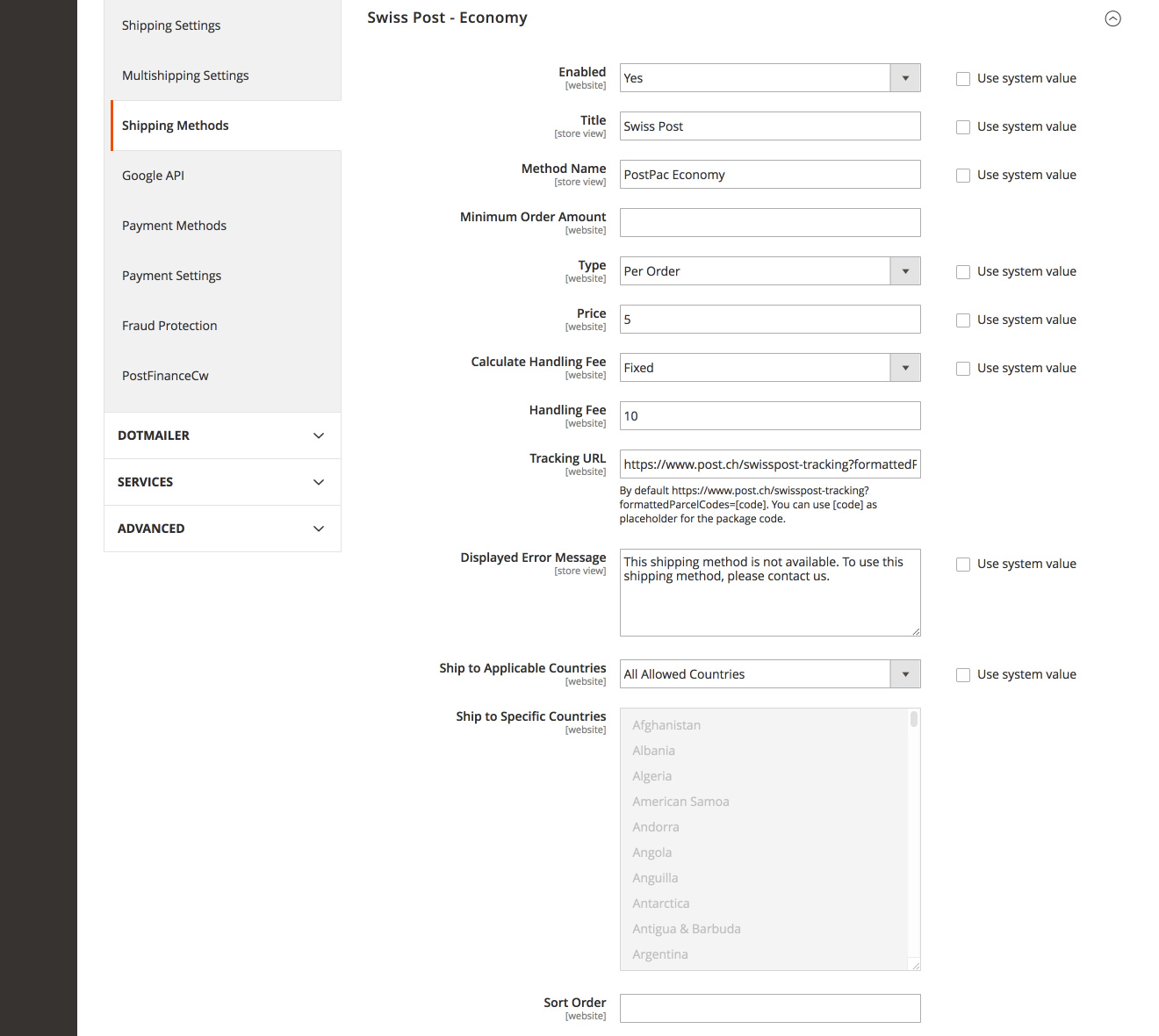
Task: Check Use system value for Type
Action: [x=963, y=272]
